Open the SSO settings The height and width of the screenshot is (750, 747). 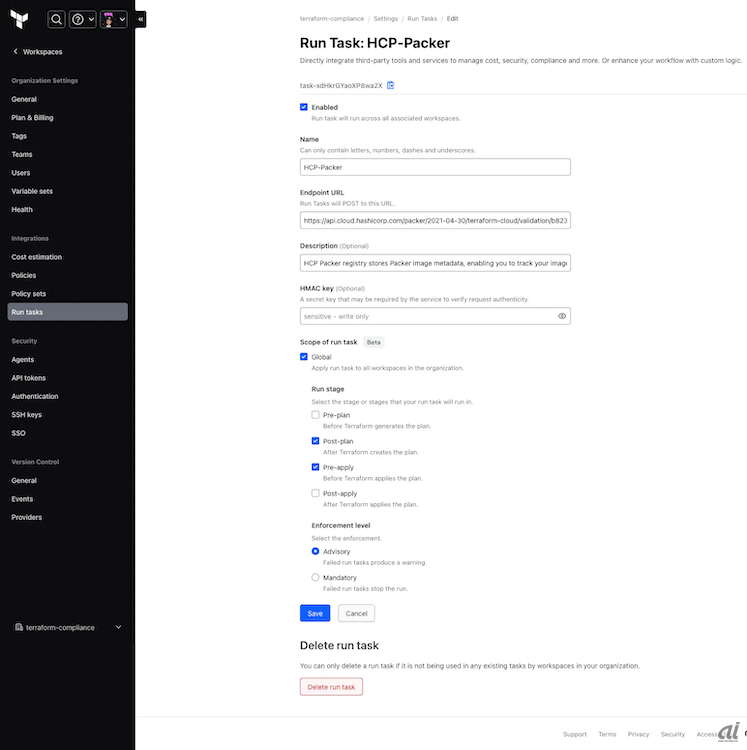pos(19,433)
